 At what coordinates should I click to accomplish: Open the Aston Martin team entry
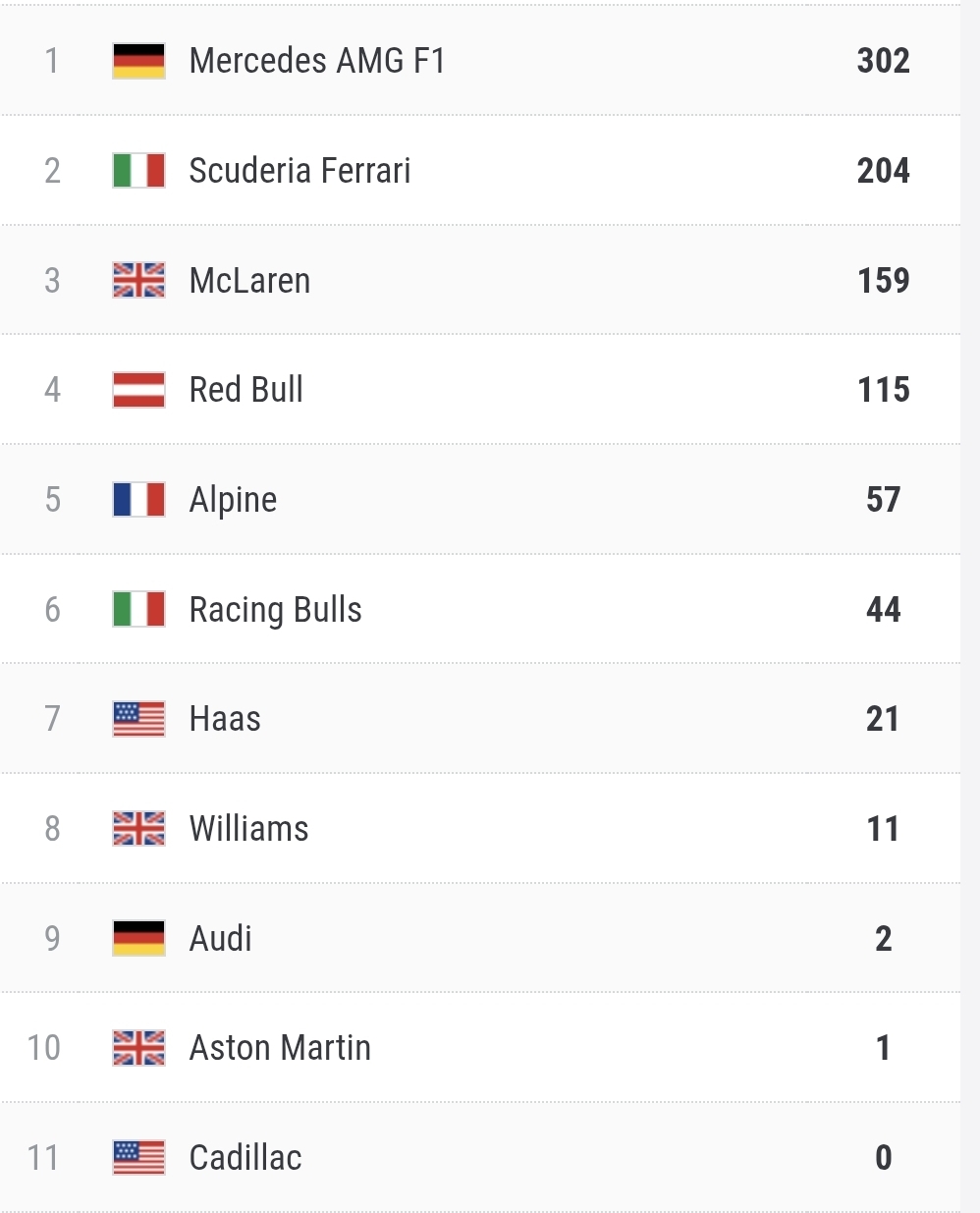(x=280, y=1048)
